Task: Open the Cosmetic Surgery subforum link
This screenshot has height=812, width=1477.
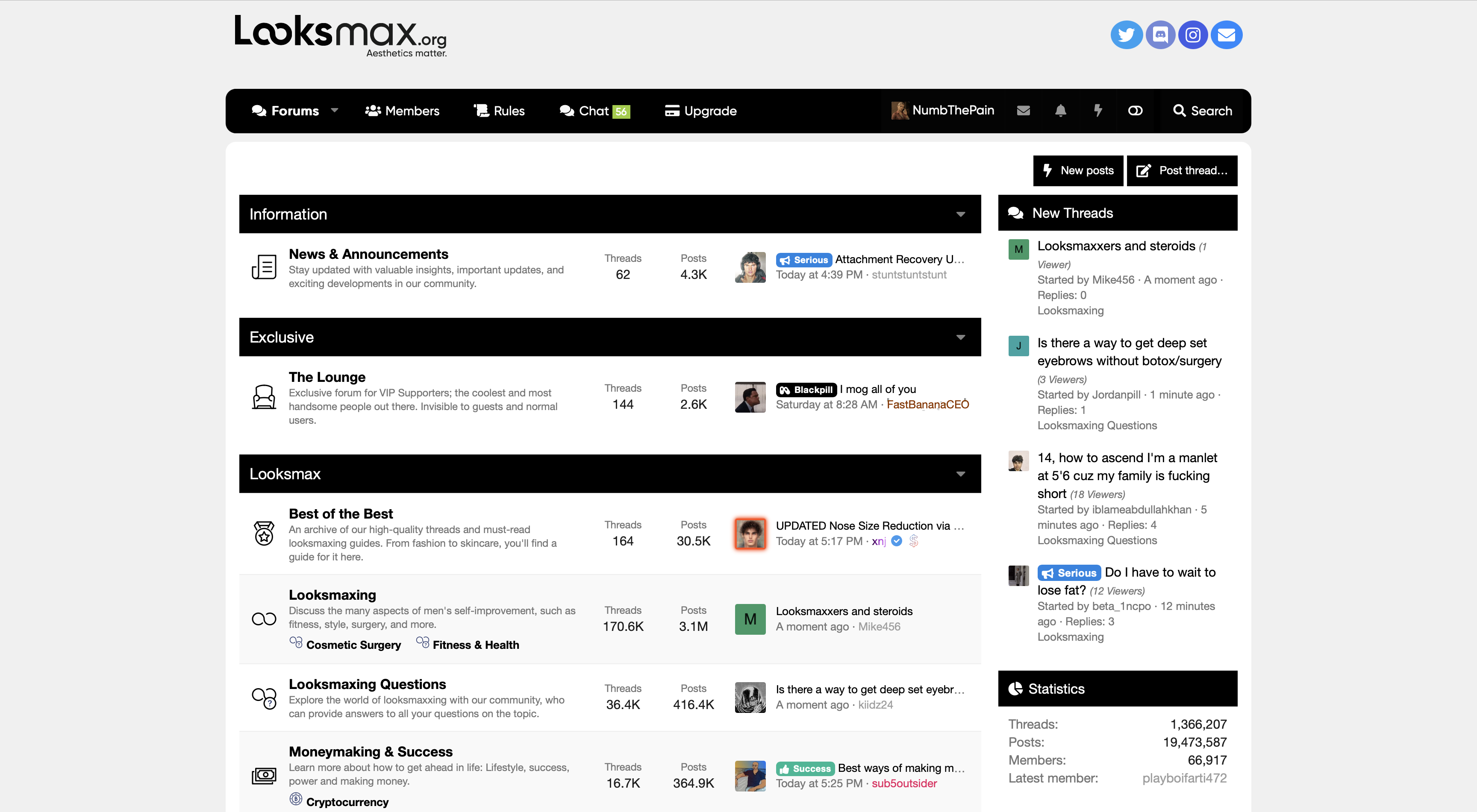Action: tap(353, 645)
